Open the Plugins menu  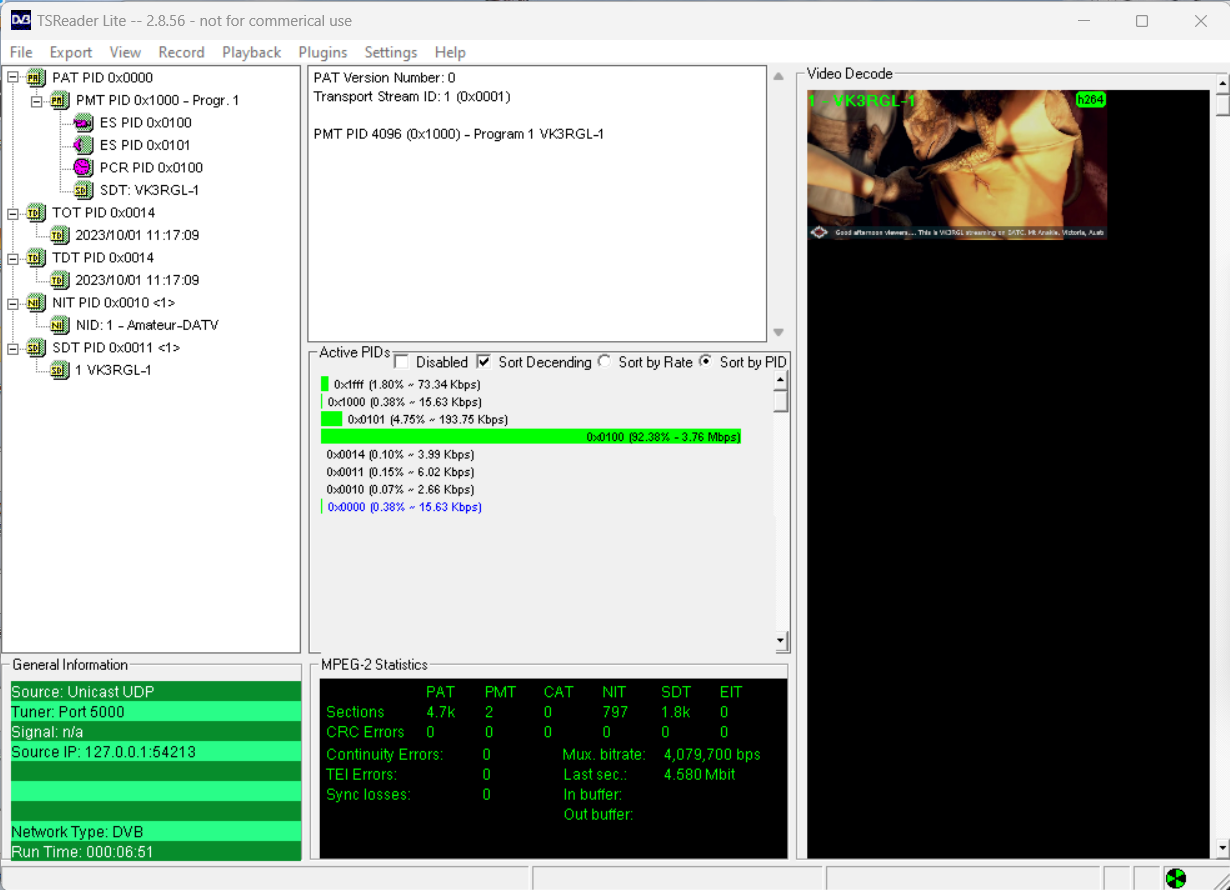[x=323, y=52]
